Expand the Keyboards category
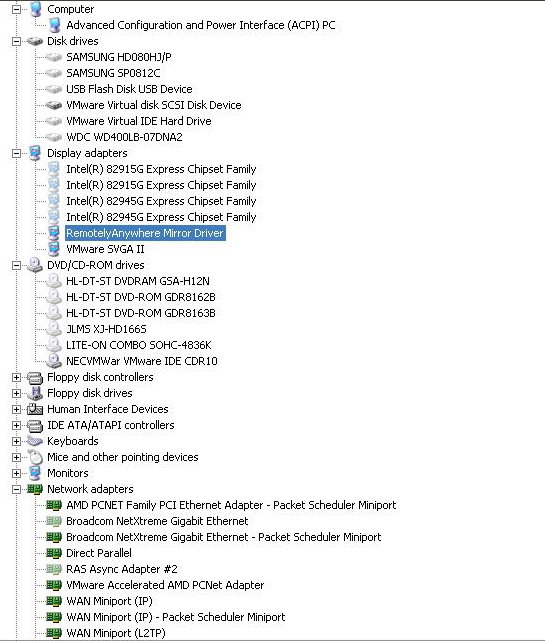 click(x=16, y=441)
